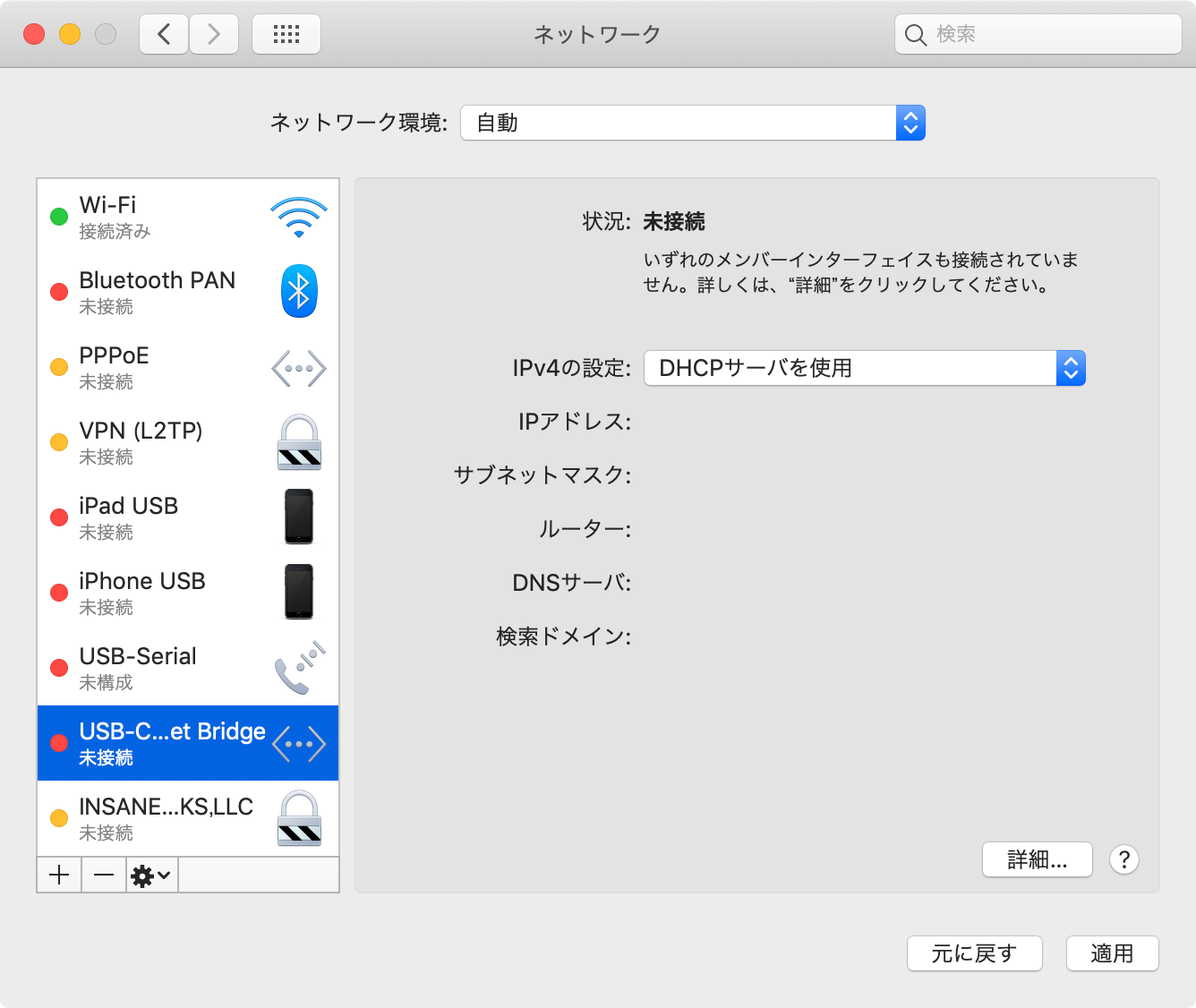This screenshot has height=1008, width=1196.
Task: Open help with the question mark
Action: (1124, 859)
